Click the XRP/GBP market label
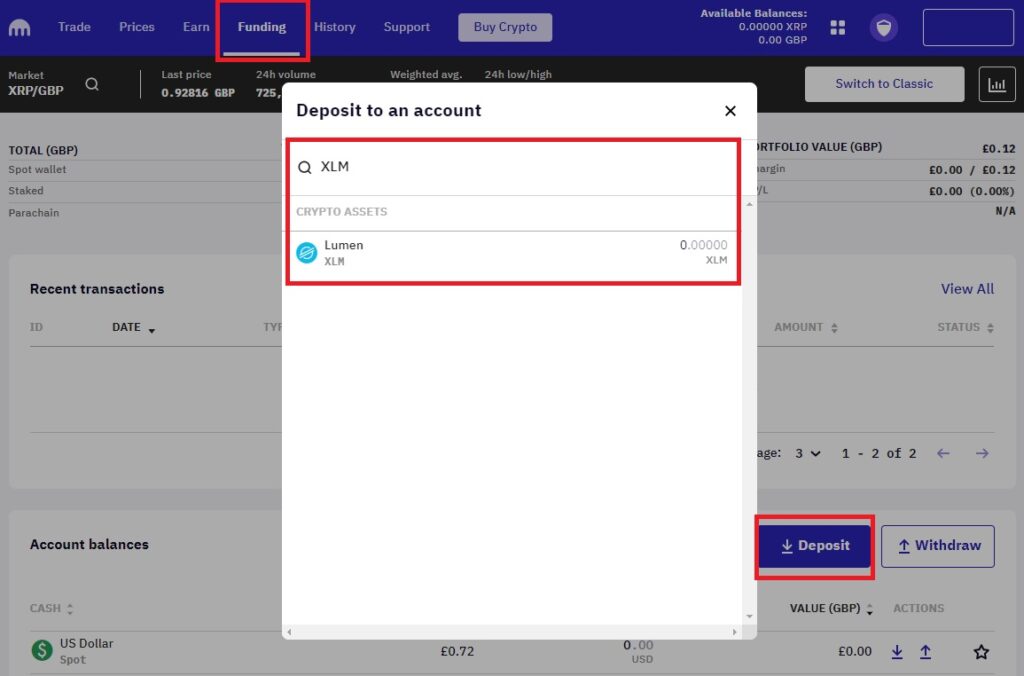Viewport: 1024px width, 676px height. pyautogui.click(x=36, y=91)
